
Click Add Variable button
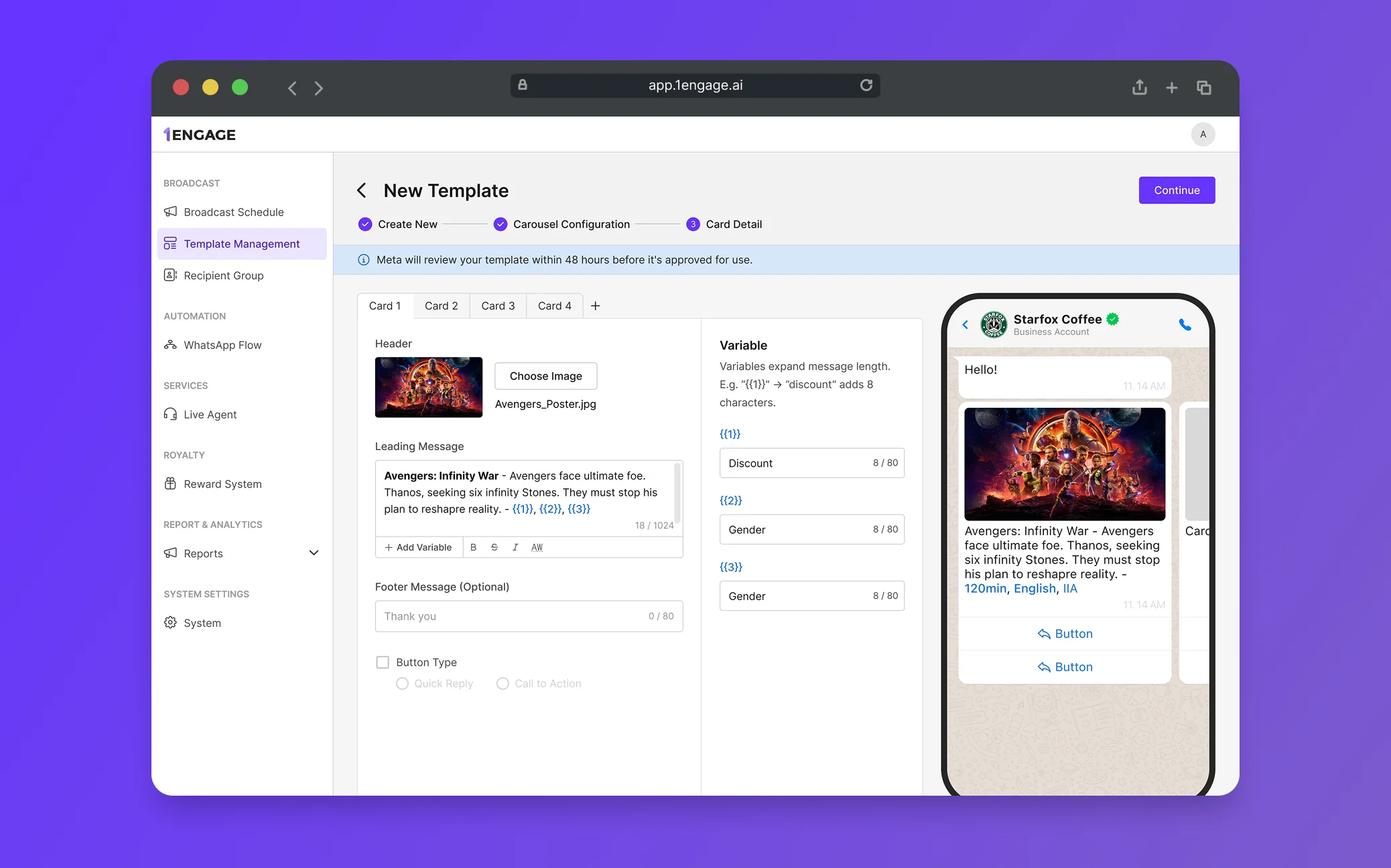point(419,547)
